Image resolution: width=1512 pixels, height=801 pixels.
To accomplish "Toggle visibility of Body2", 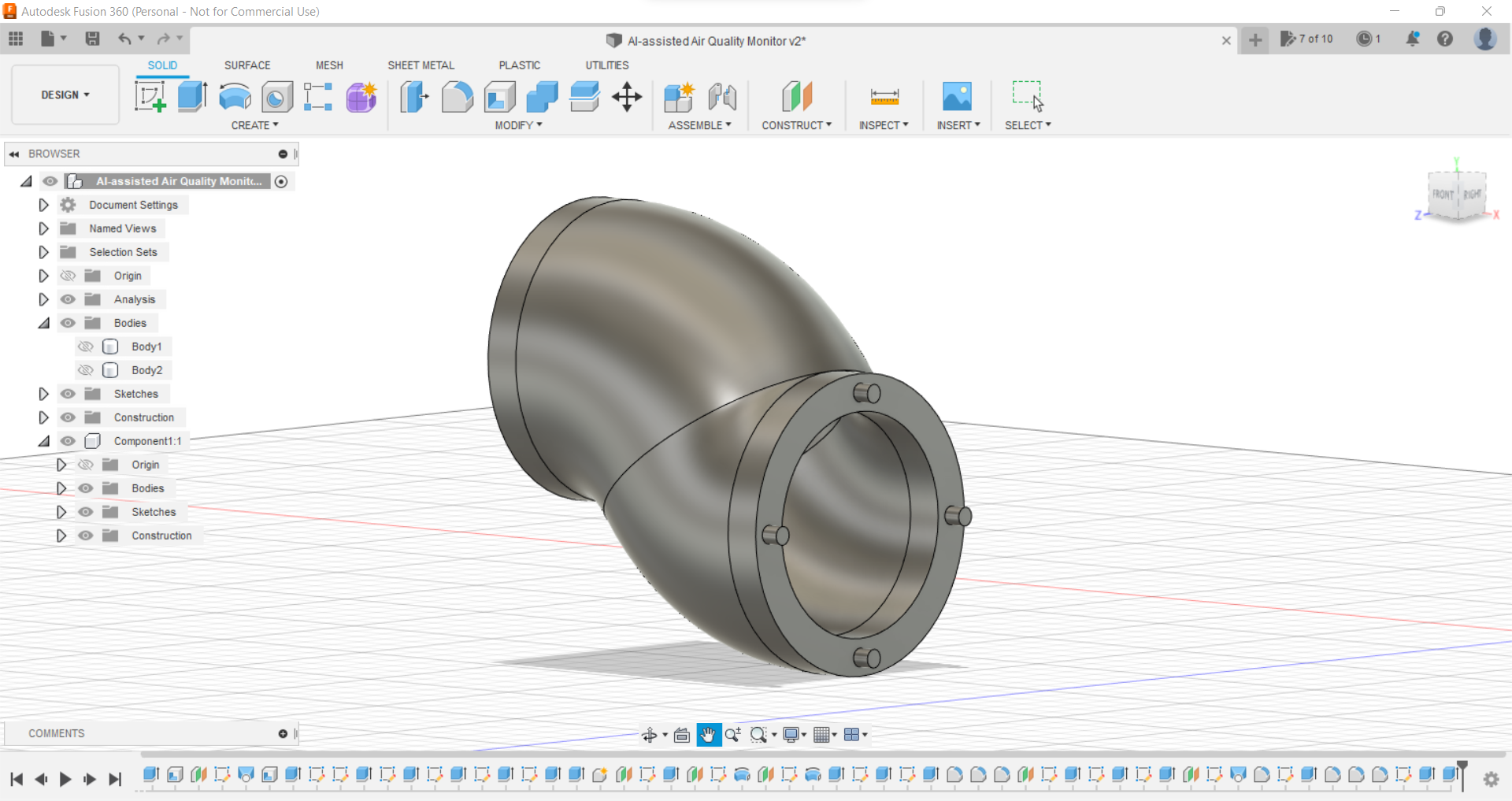I will click(86, 370).
